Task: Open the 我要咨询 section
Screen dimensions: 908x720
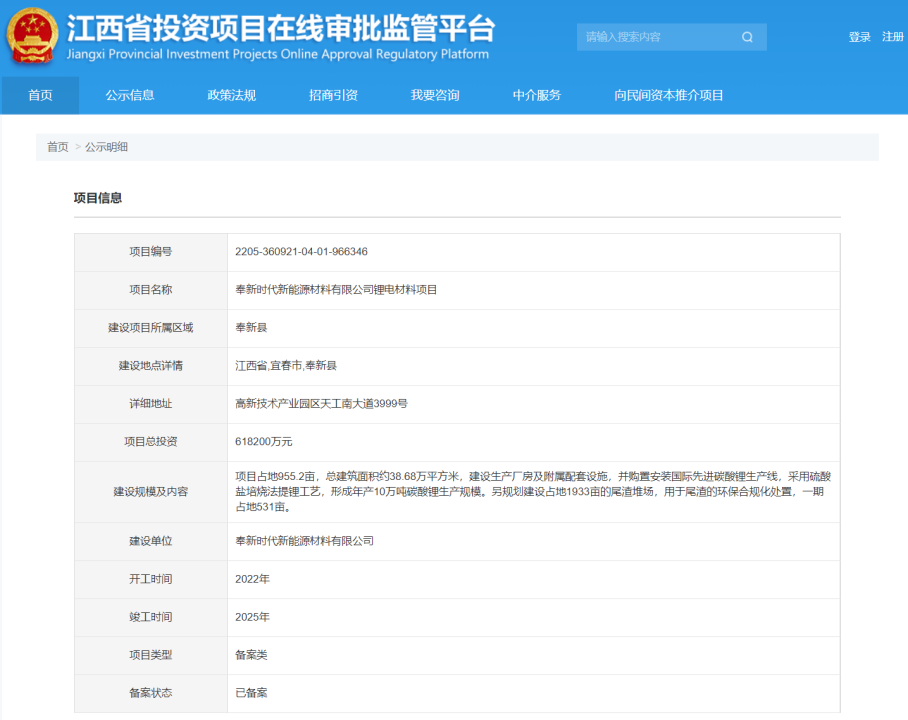Action: click(x=434, y=95)
